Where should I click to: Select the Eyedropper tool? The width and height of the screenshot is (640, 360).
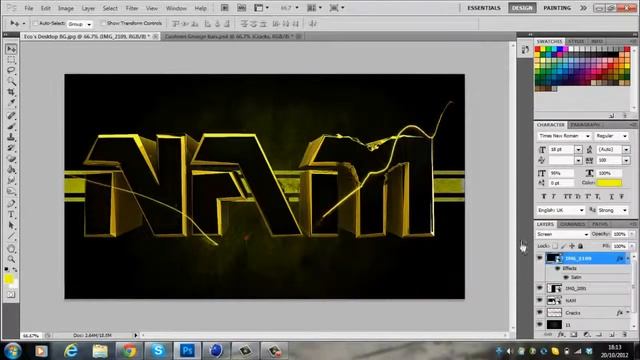click(11, 102)
